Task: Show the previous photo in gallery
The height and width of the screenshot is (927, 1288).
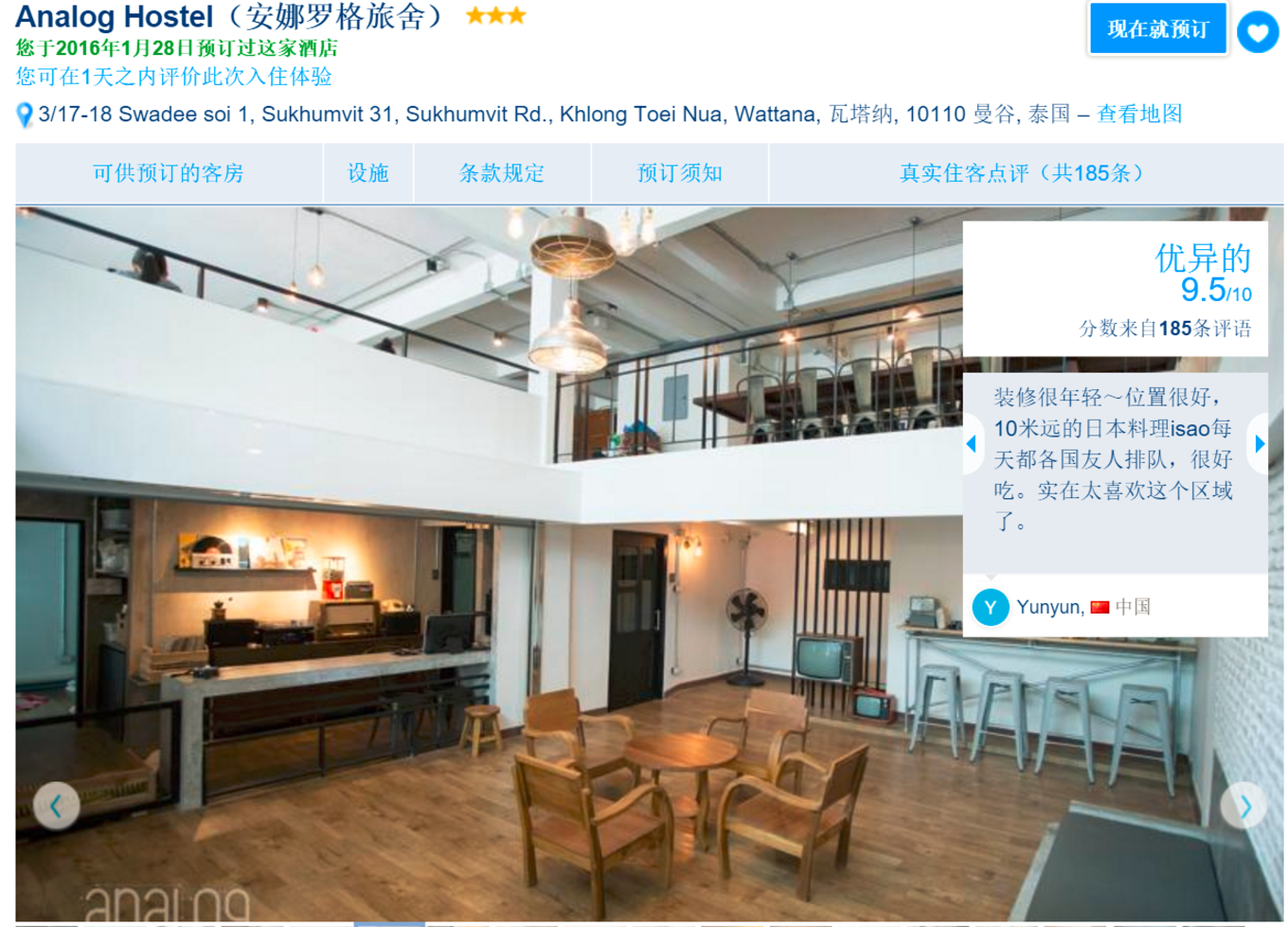Action: 56,806
